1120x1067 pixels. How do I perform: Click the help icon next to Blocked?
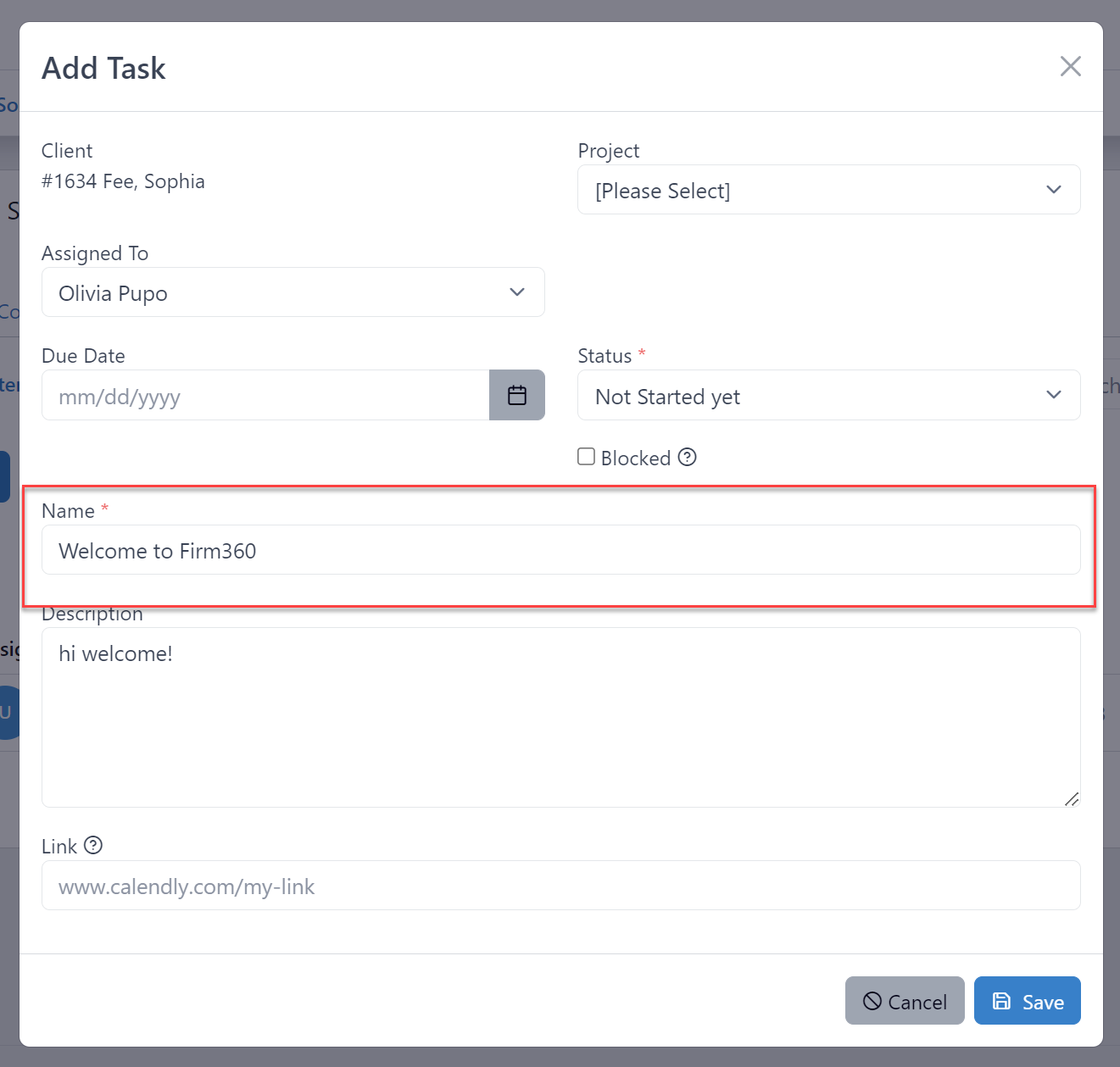(688, 458)
